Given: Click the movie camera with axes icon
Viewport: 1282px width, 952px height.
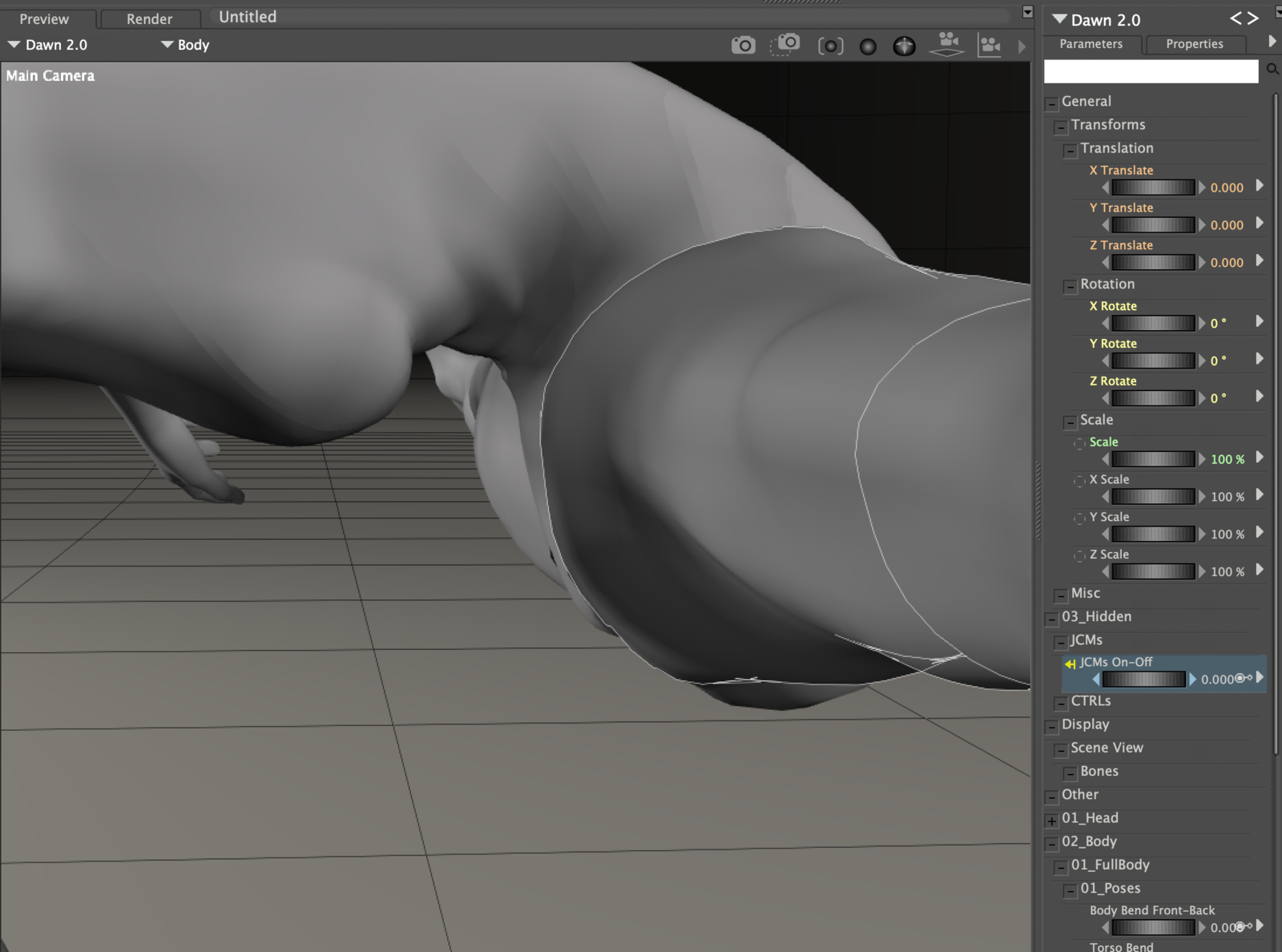Looking at the screenshot, I should [990, 46].
